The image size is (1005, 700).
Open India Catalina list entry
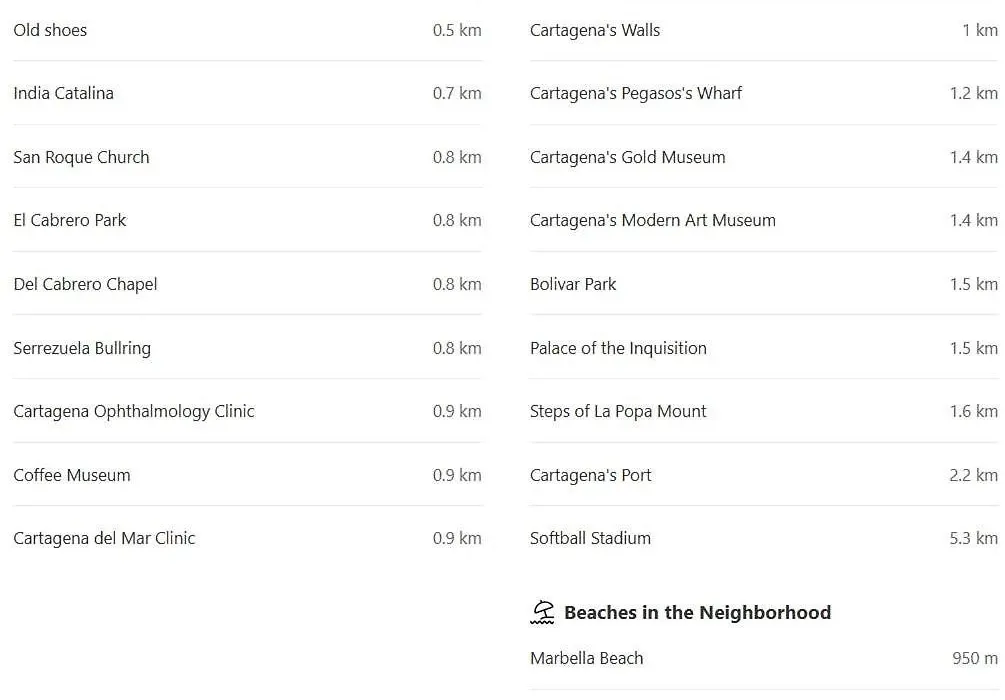point(247,93)
